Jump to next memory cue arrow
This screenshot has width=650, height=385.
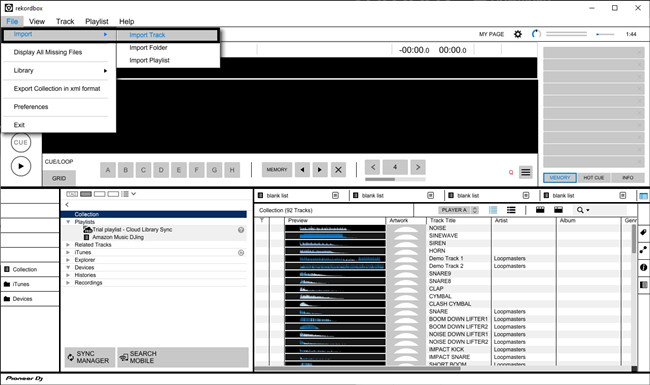click(320, 170)
